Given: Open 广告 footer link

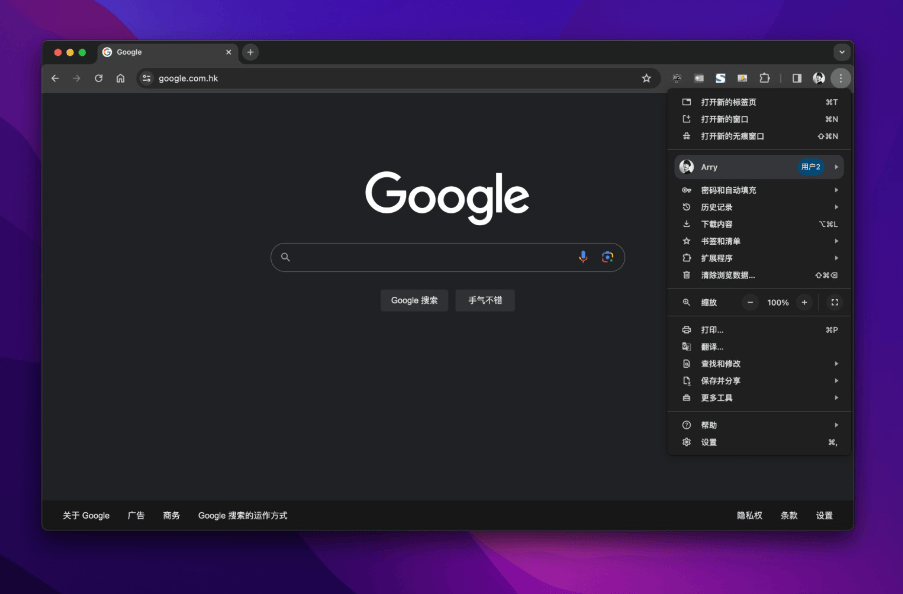Looking at the screenshot, I should (x=136, y=516).
